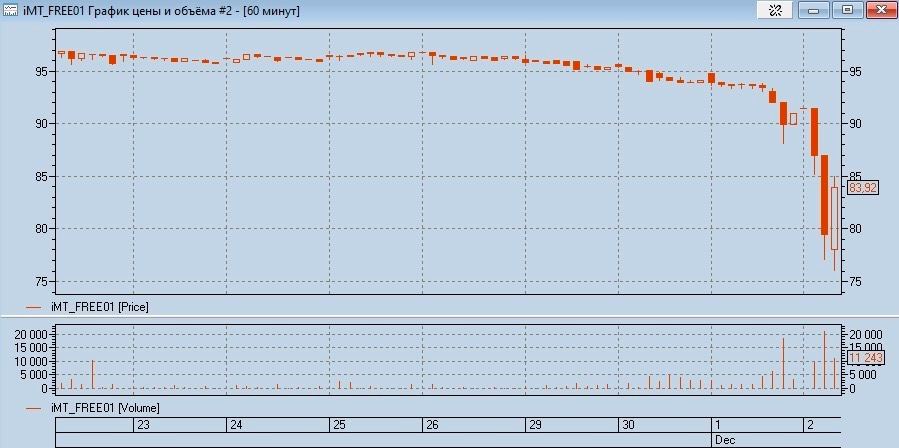This screenshot has width=899, height=448.
Task: Click the date 2 on the time axis
Action: [x=811, y=425]
